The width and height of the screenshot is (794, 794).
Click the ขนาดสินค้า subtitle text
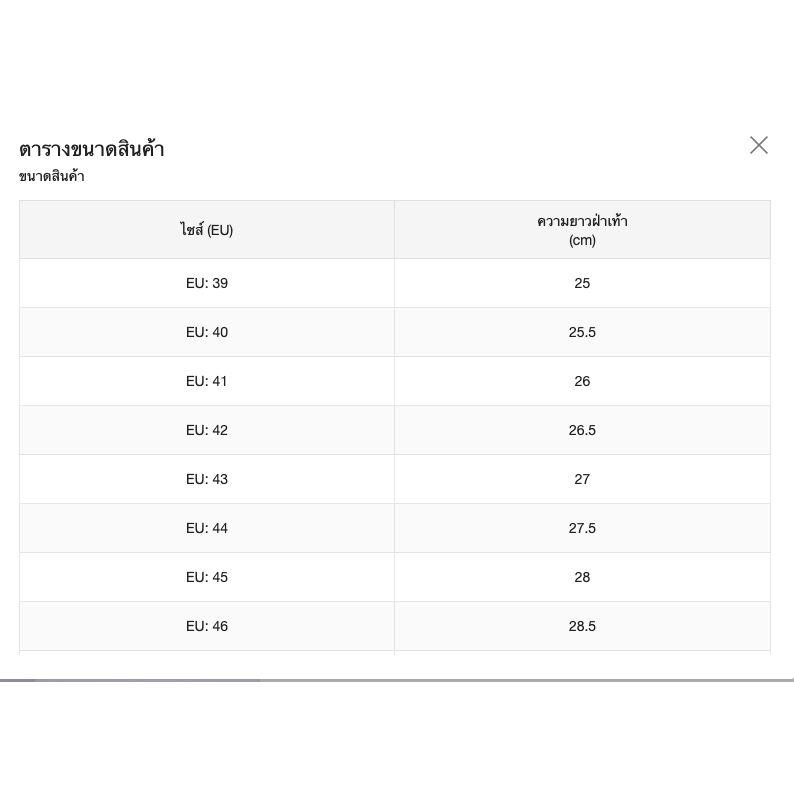pyautogui.click(x=52, y=176)
